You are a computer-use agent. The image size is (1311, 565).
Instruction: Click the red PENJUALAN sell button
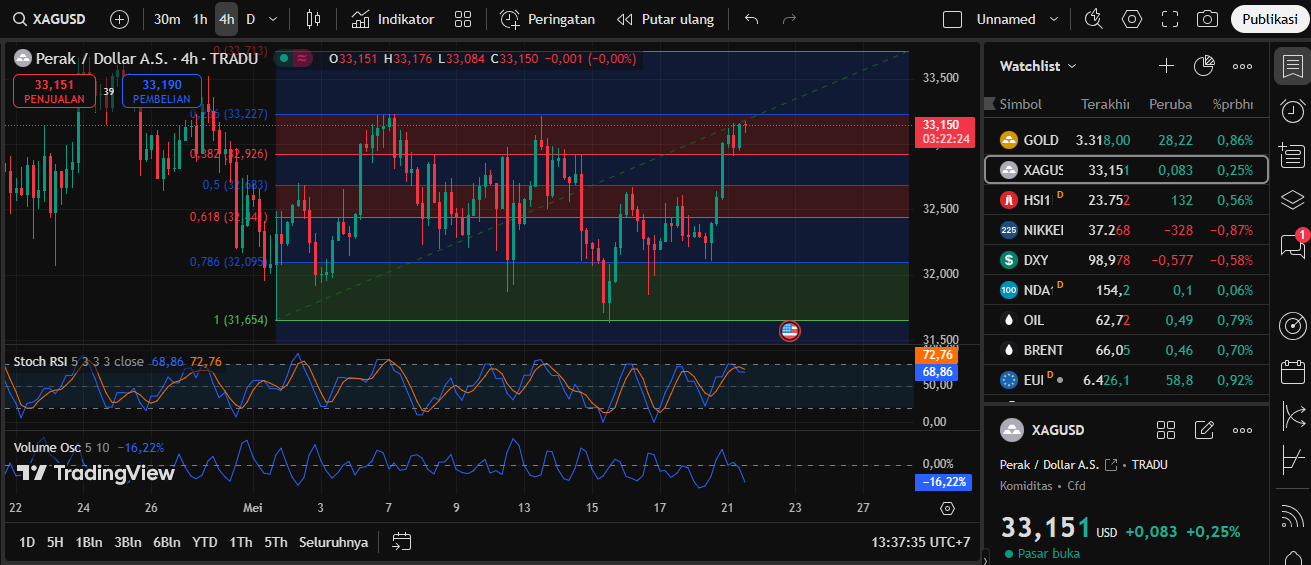54,91
